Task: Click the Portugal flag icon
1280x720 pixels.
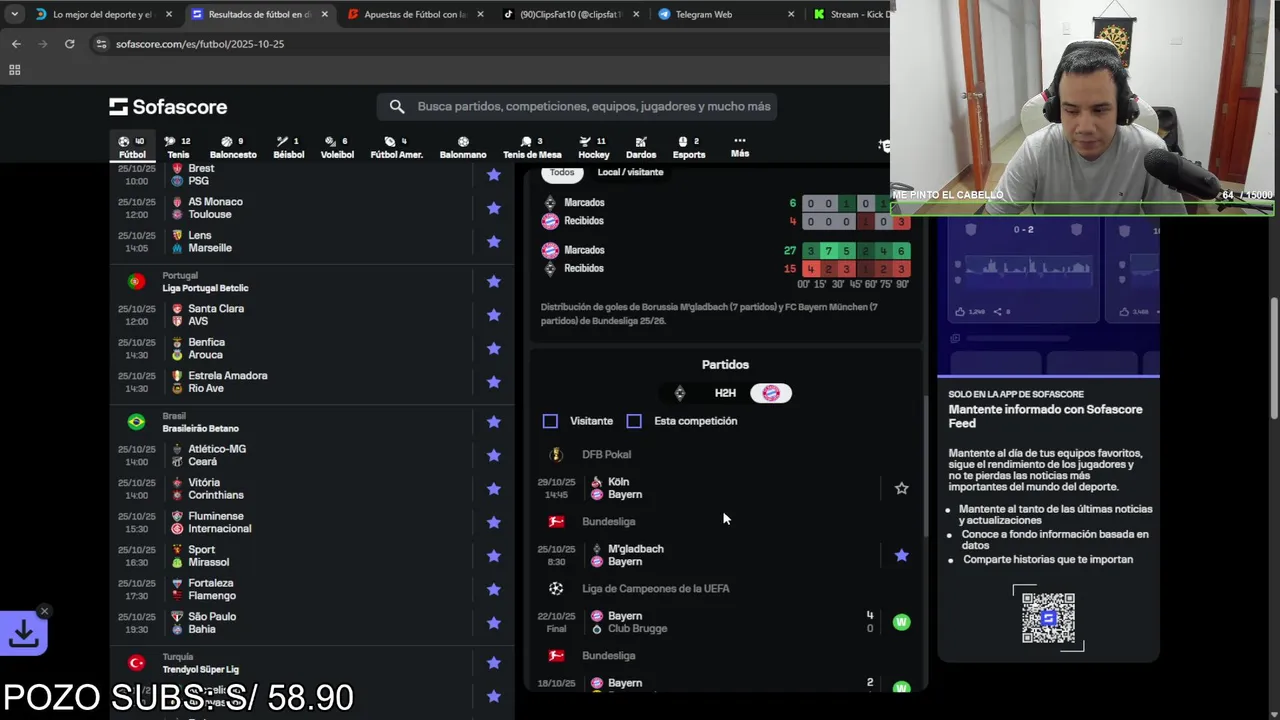Action: point(136,281)
